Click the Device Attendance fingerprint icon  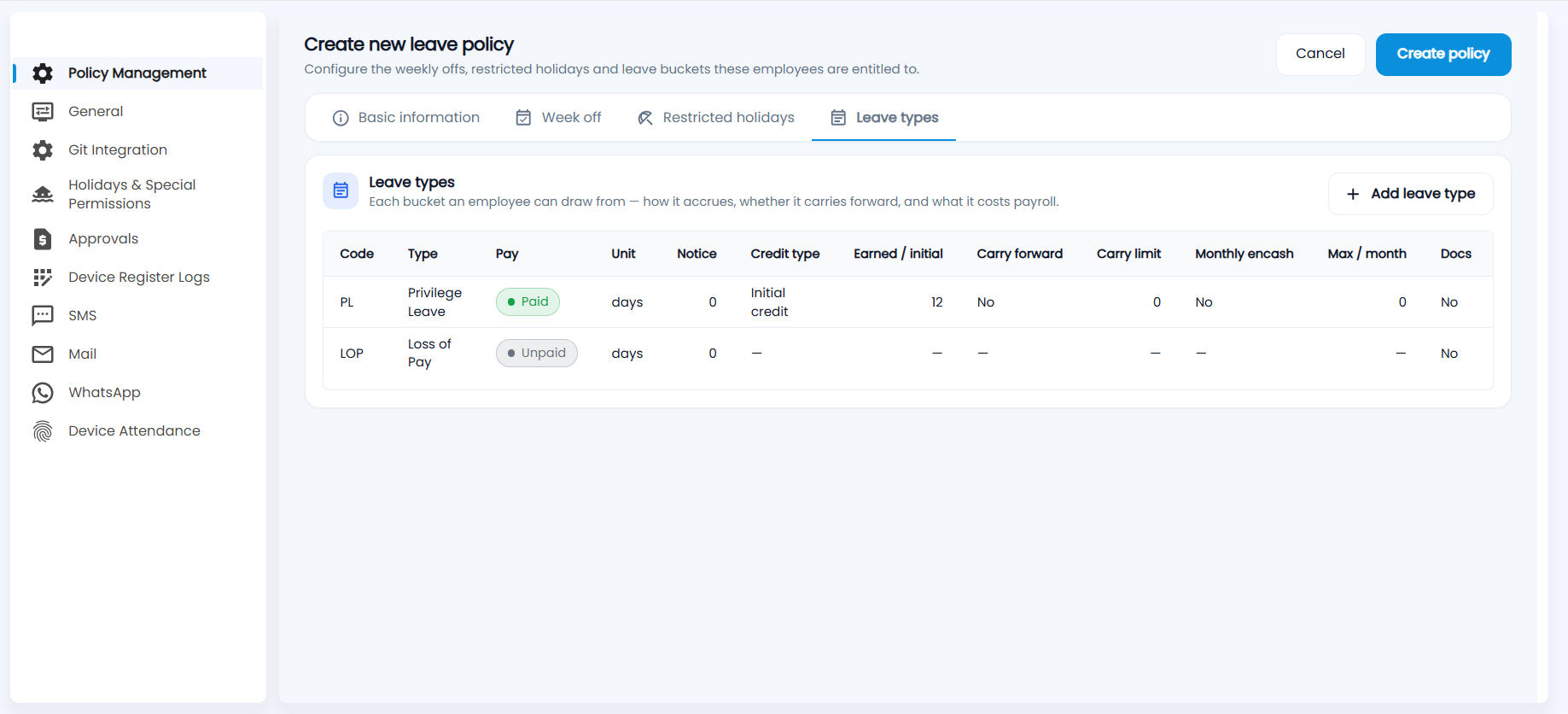click(43, 431)
